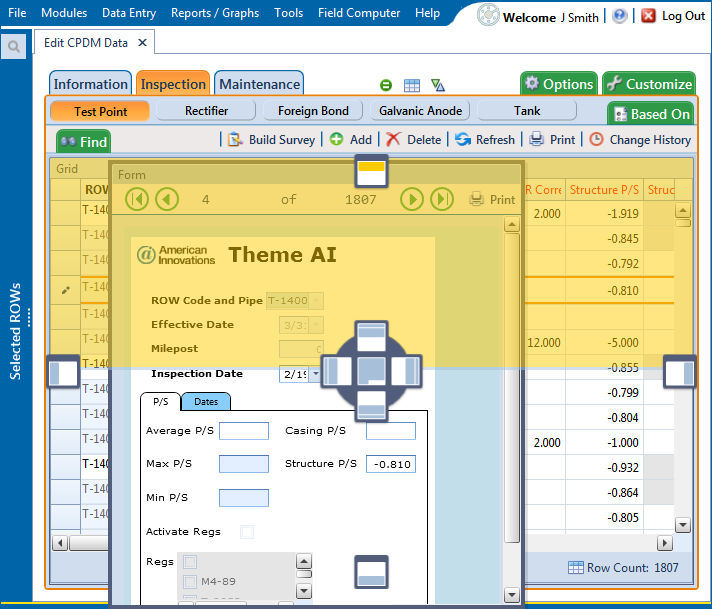The width and height of the screenshot is (712, 609).
Task: Click Structure P/S column header
Action: [604, 190]
